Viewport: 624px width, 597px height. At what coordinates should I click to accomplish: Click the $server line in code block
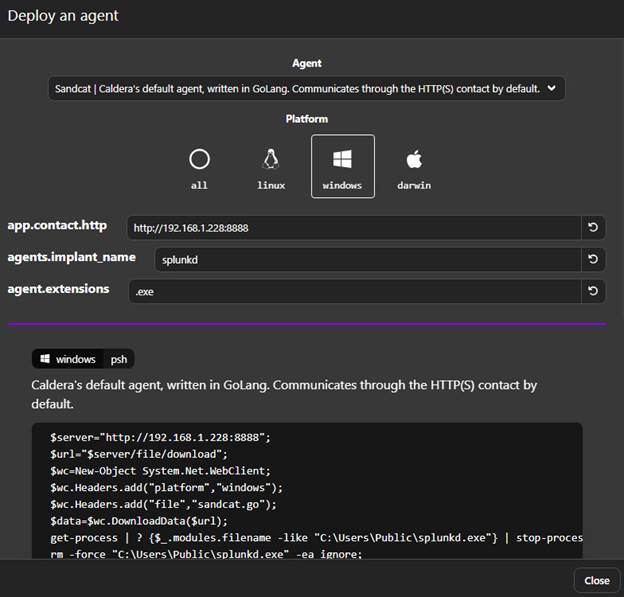click(160, 437)
